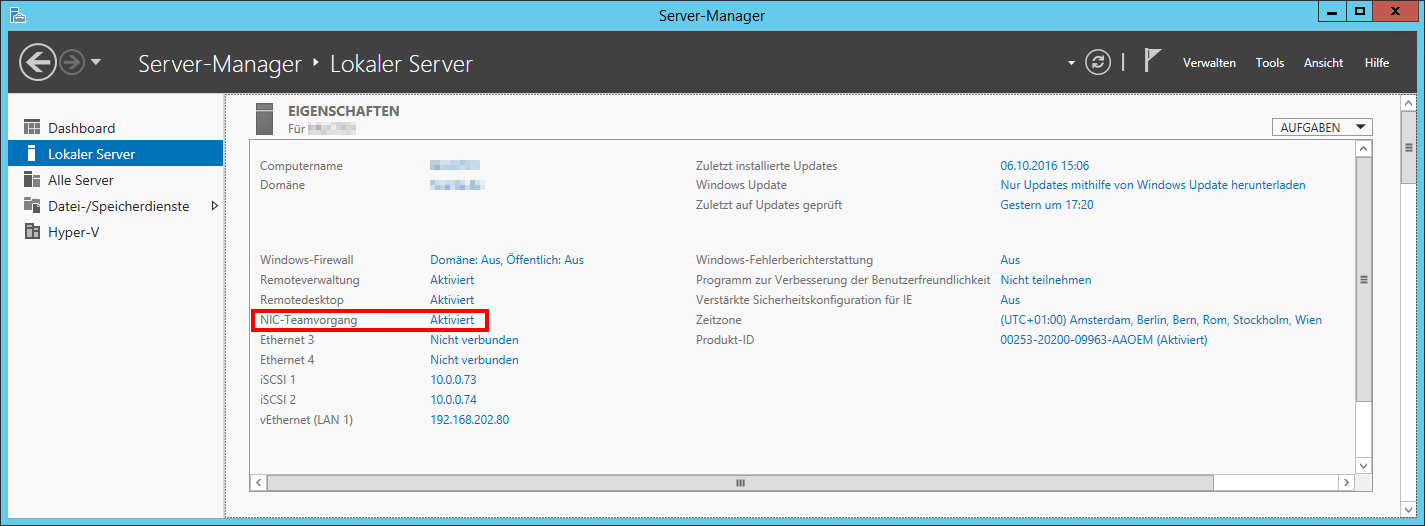
Task: Click the Hyper-V sidebar icon
Action: (x=31, y=232)
